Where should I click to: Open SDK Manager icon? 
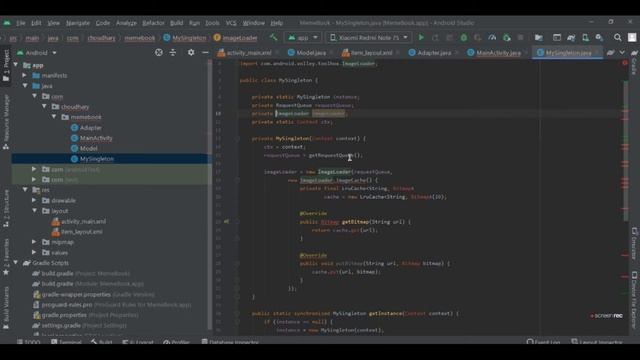(x=599, y=38)
